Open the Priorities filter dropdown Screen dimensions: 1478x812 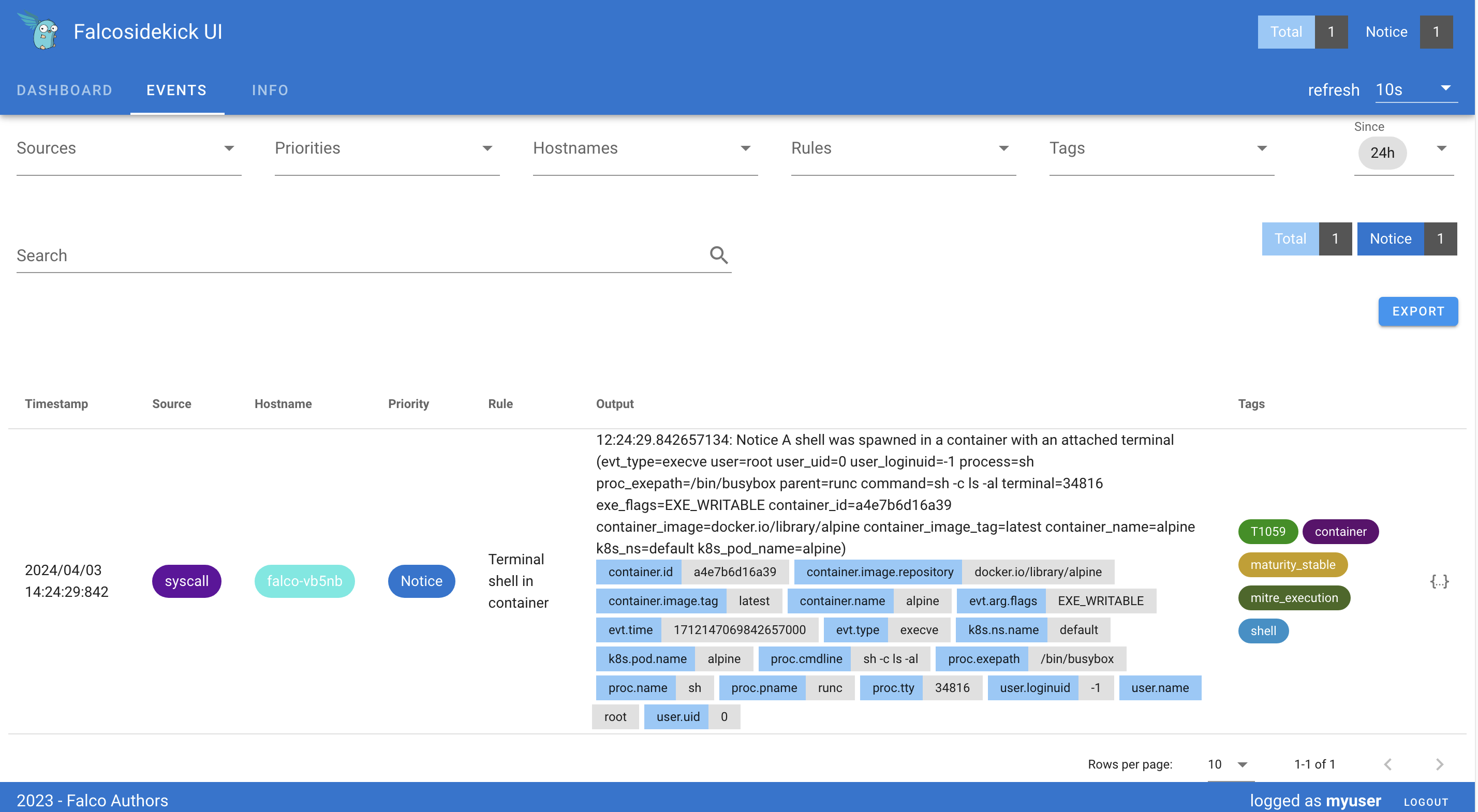coord(387,148)
